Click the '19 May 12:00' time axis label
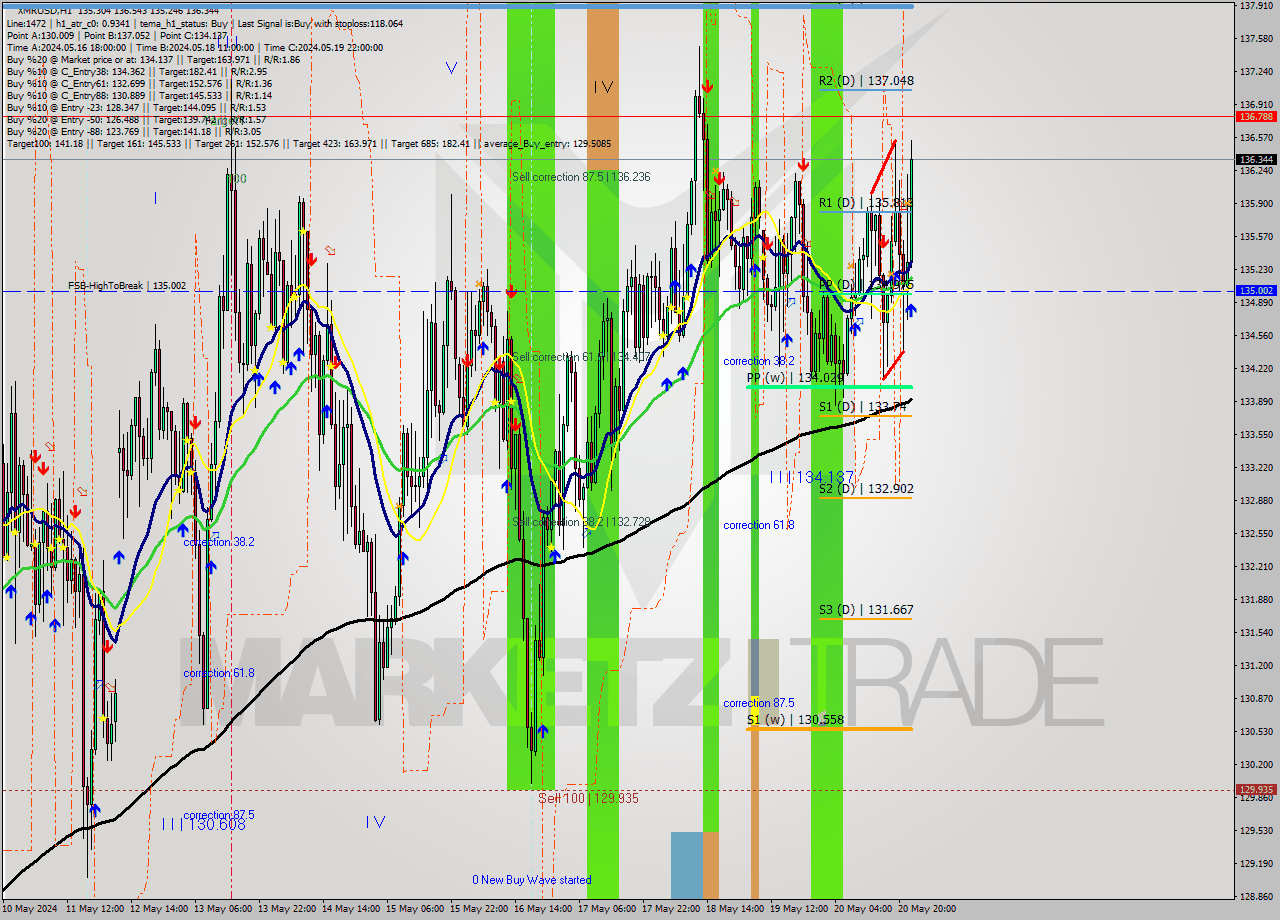Viewport: 1280px width, 920px height. tap(798, 909)
